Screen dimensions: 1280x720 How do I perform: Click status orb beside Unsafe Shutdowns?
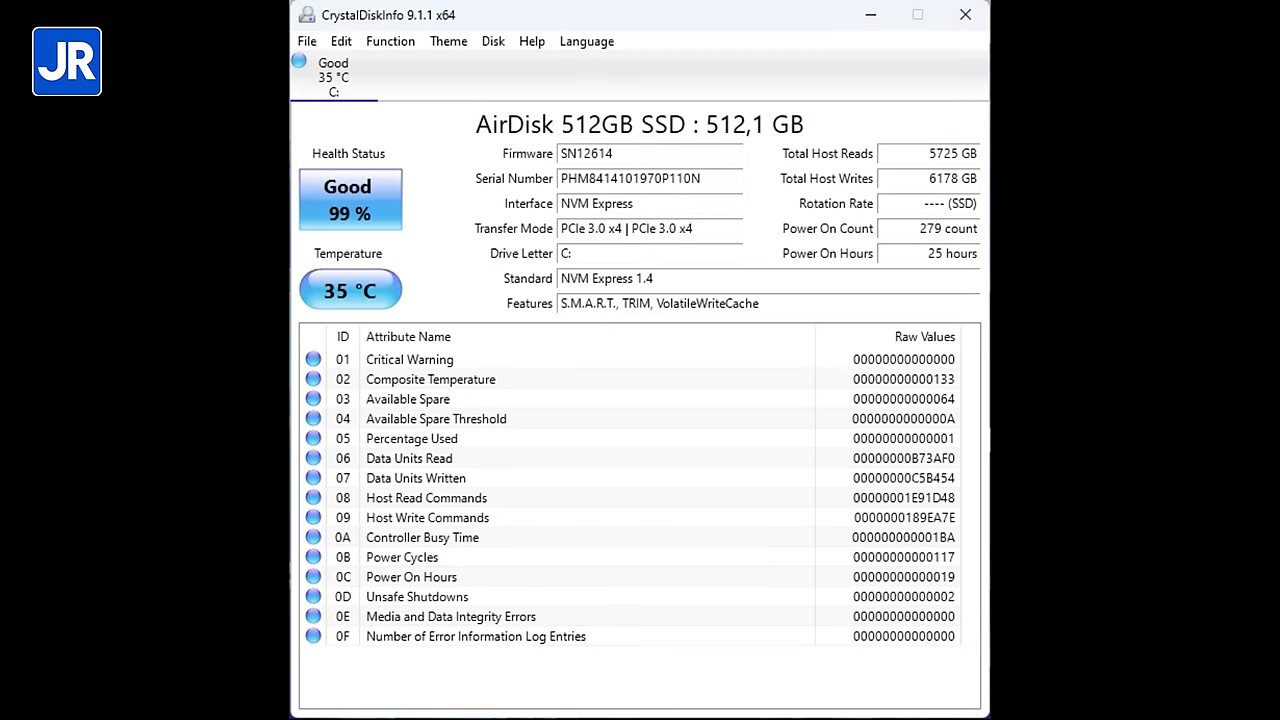point(313,597)
